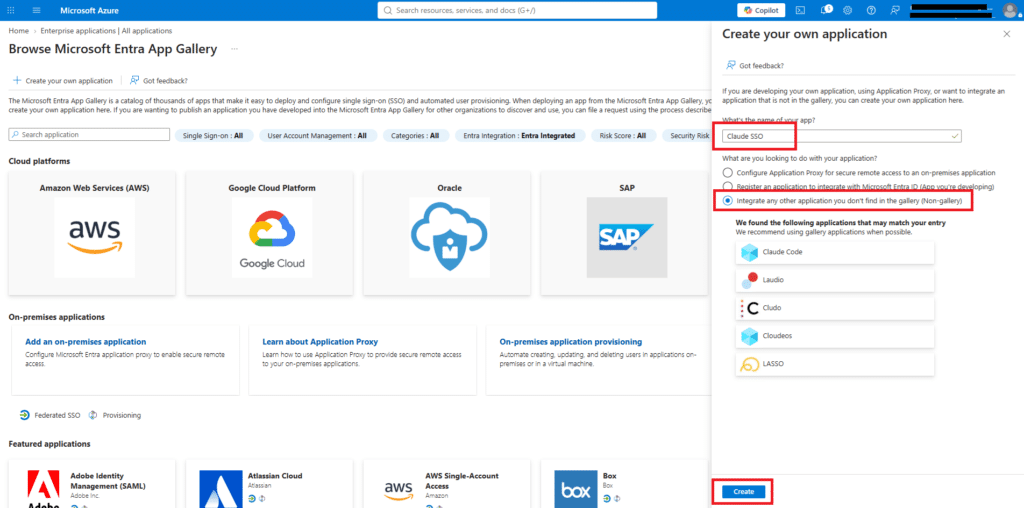
Task: Click the feedback icon in the top bar
Action: click(x=895, y=10)
